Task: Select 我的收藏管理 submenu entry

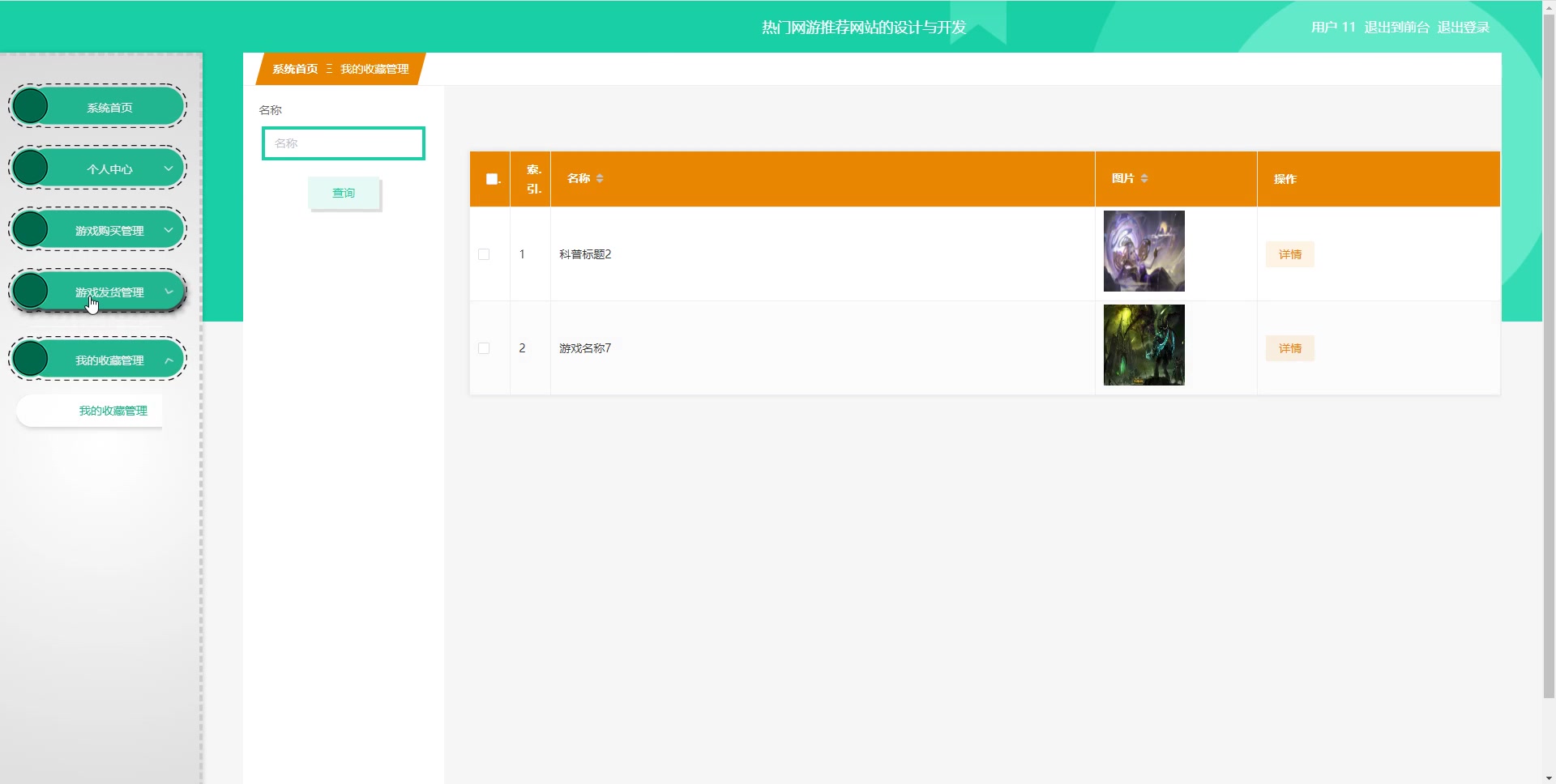Action: tap(113, 410)
